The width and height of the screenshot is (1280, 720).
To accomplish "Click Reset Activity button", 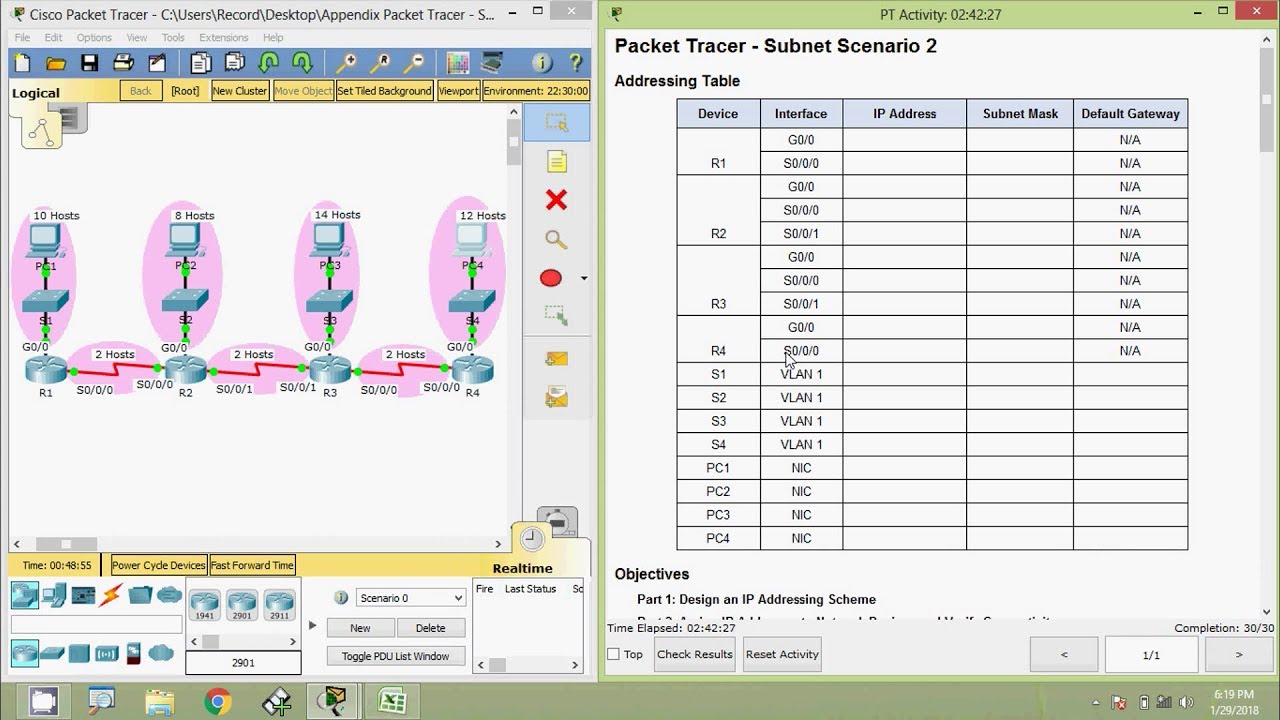I will pos(782,654).
